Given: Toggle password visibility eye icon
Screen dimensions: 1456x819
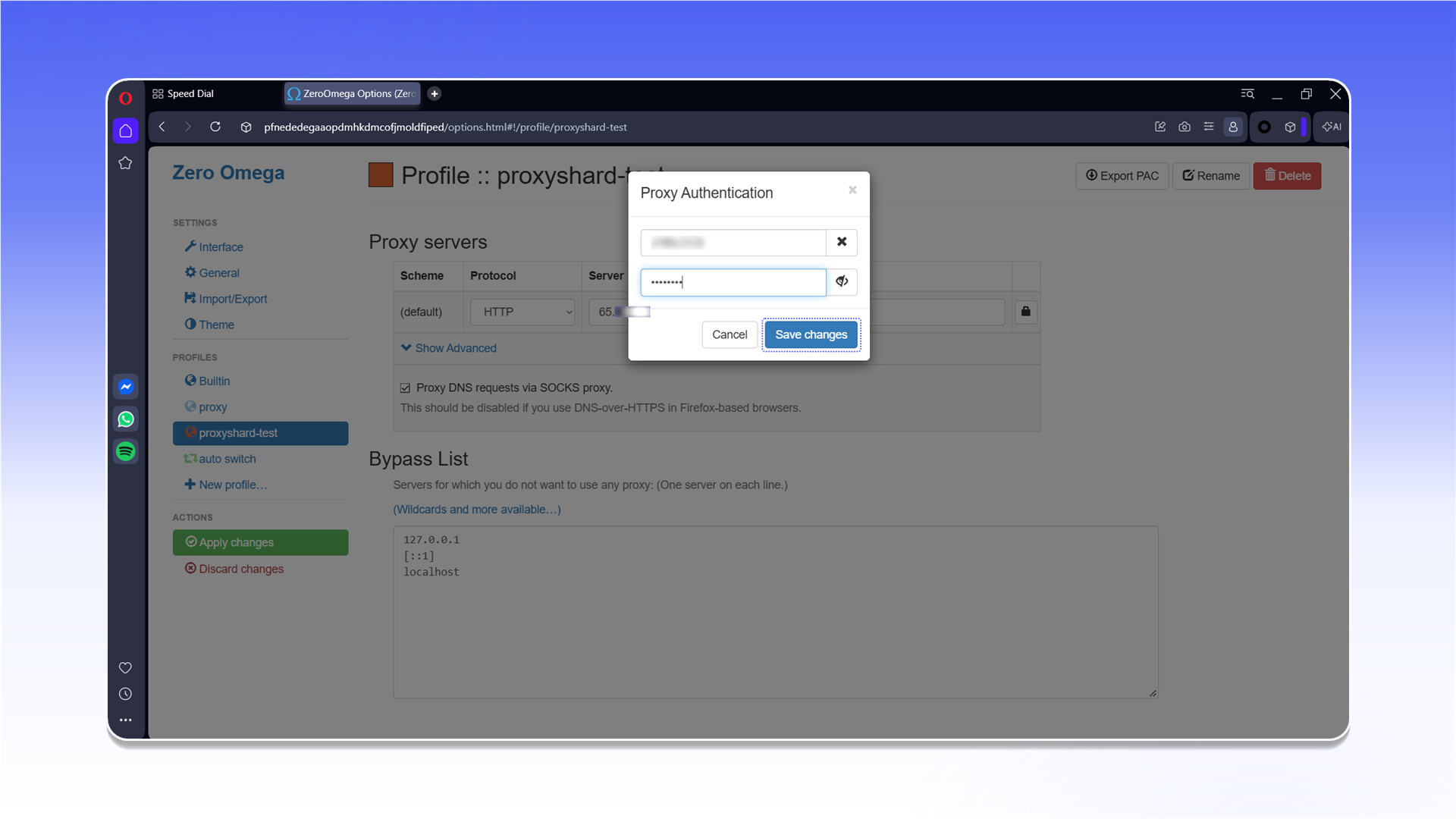Looking at the screenshot, I should 842,281.
